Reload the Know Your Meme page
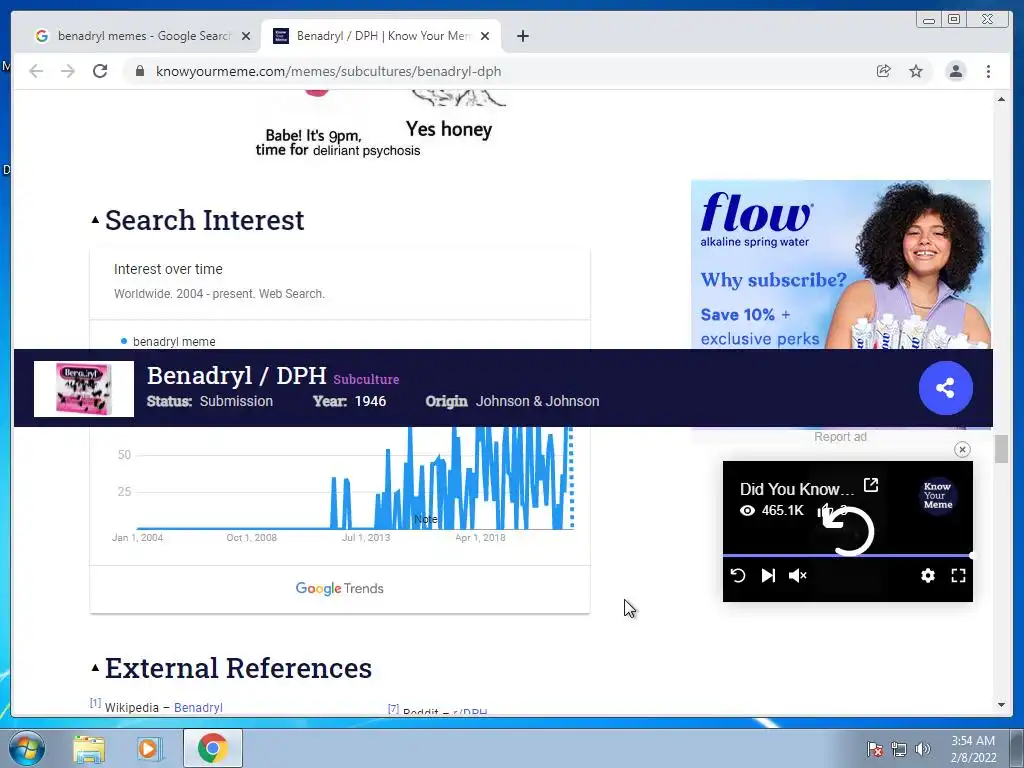 tap(100, 71)
